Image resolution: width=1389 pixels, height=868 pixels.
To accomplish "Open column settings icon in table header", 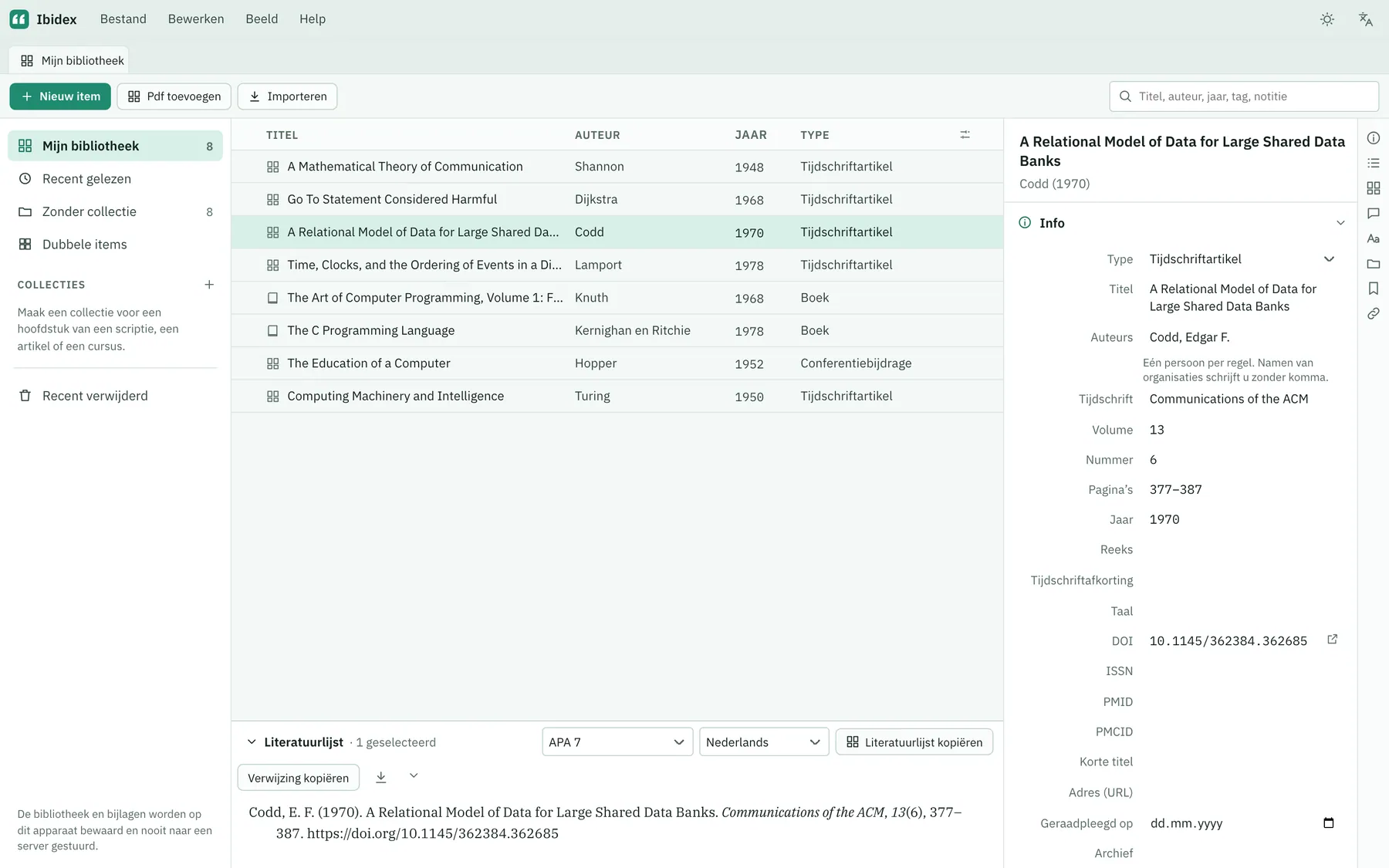I will (965, 135).
